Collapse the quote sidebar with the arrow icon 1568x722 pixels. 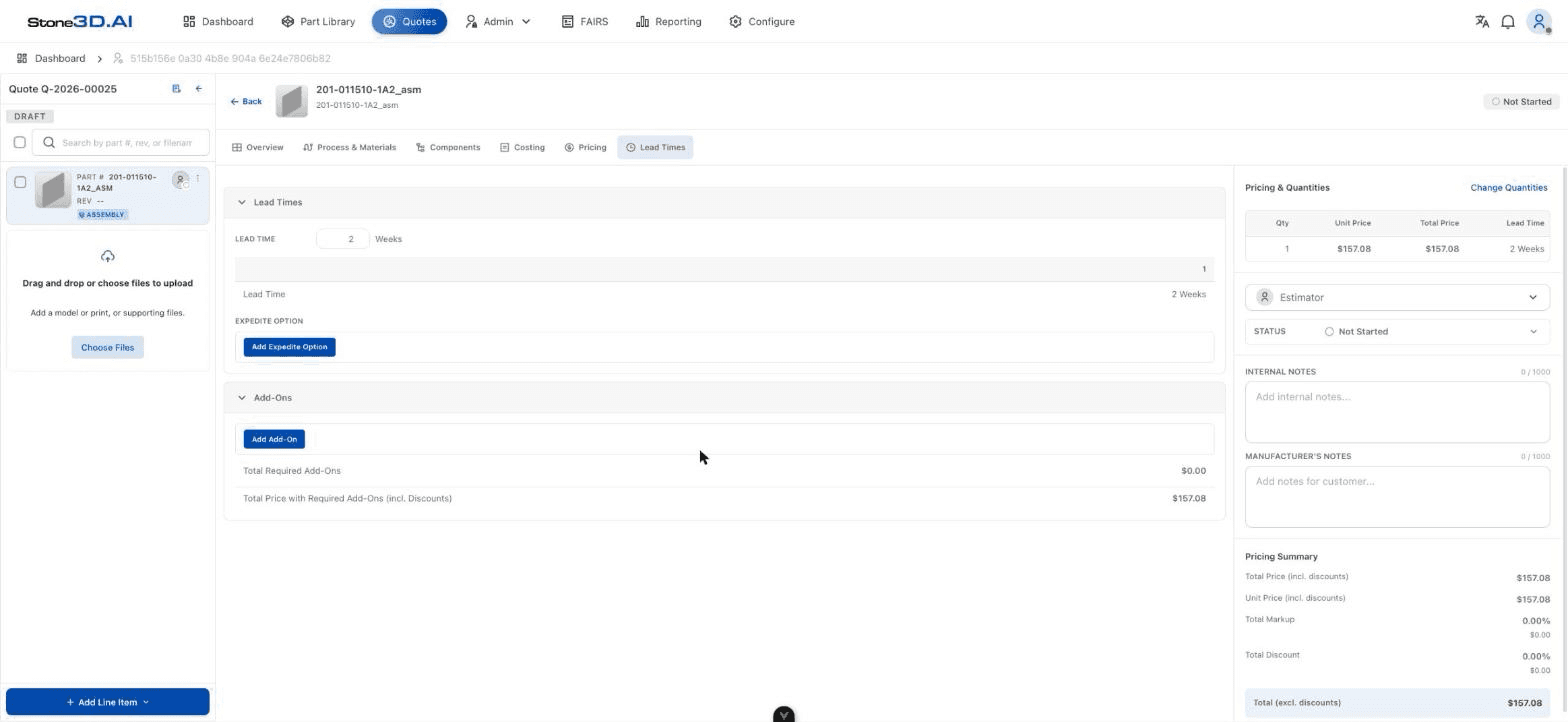pyautogui.click(x=199, y=89)
